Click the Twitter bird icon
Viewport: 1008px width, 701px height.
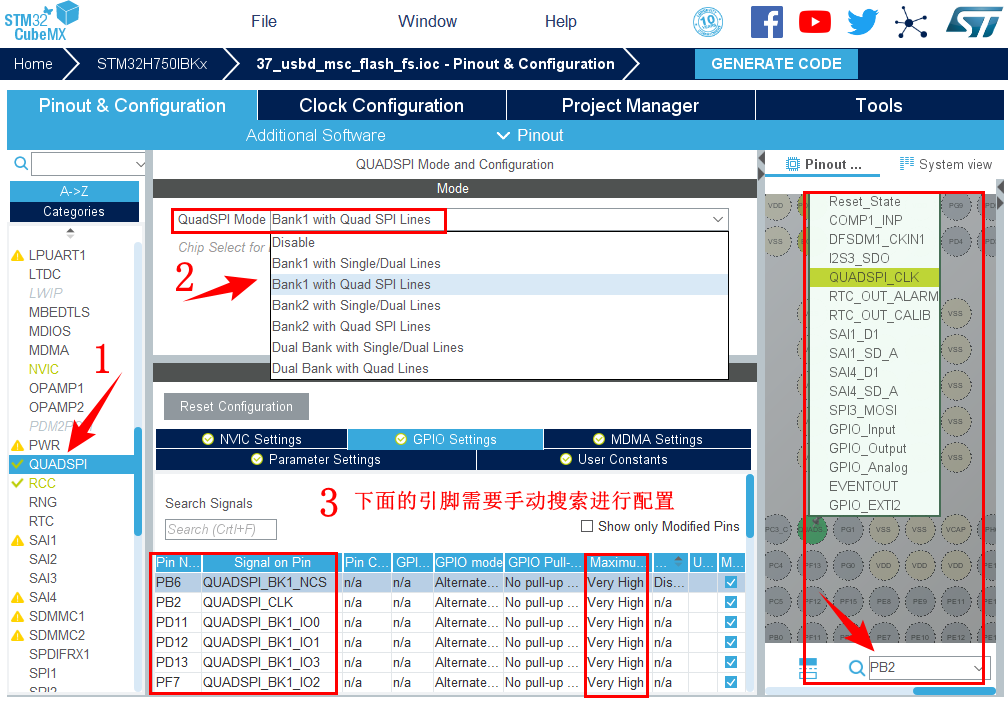pos(862,21)
